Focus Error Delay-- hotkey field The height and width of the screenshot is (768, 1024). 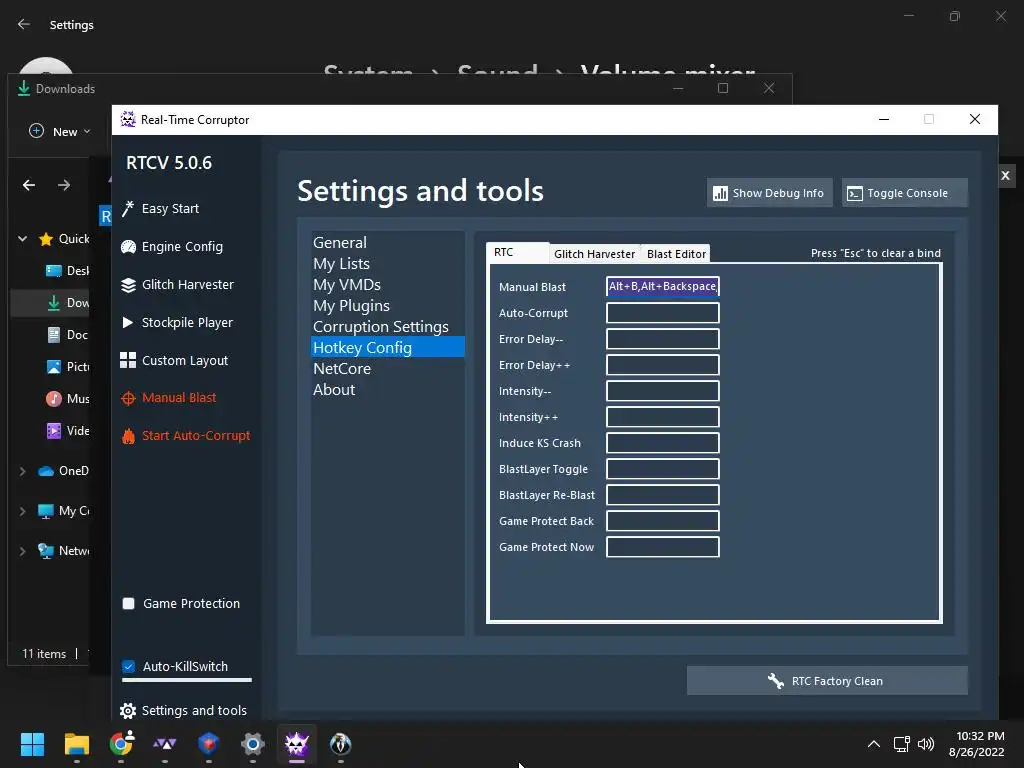coord(663,339)
